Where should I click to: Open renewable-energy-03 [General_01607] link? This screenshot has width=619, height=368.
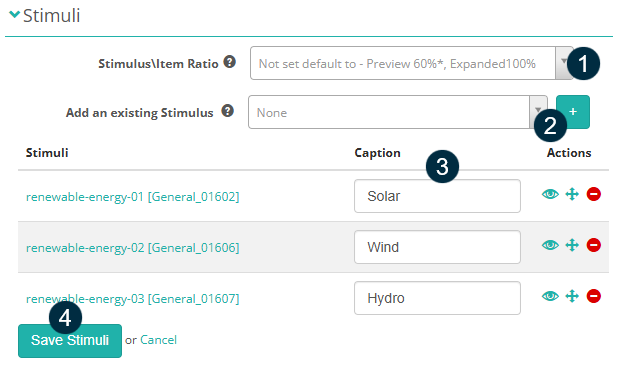click(133, 299)
